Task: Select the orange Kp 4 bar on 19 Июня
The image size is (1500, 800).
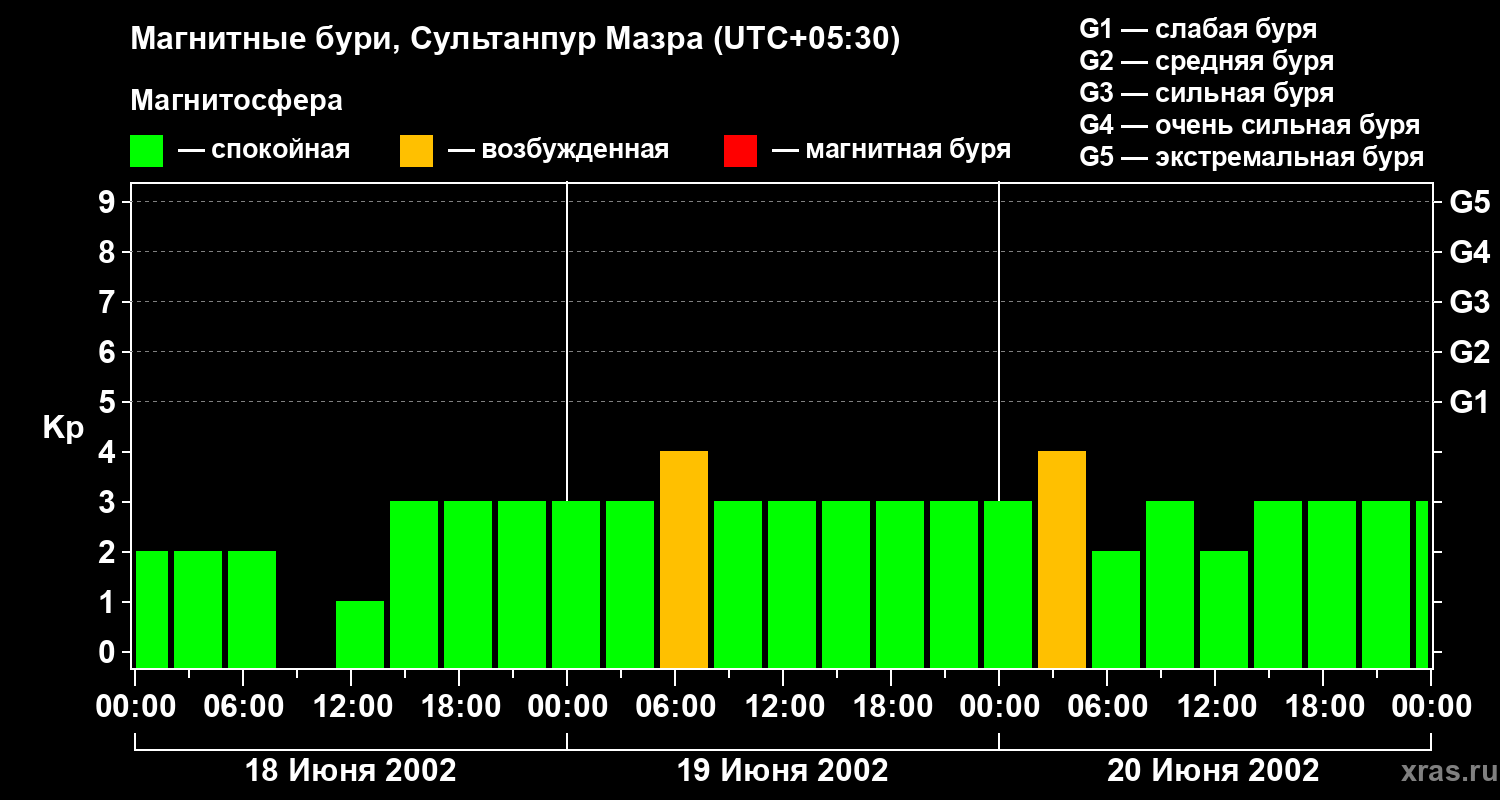Action: (684, 560)
